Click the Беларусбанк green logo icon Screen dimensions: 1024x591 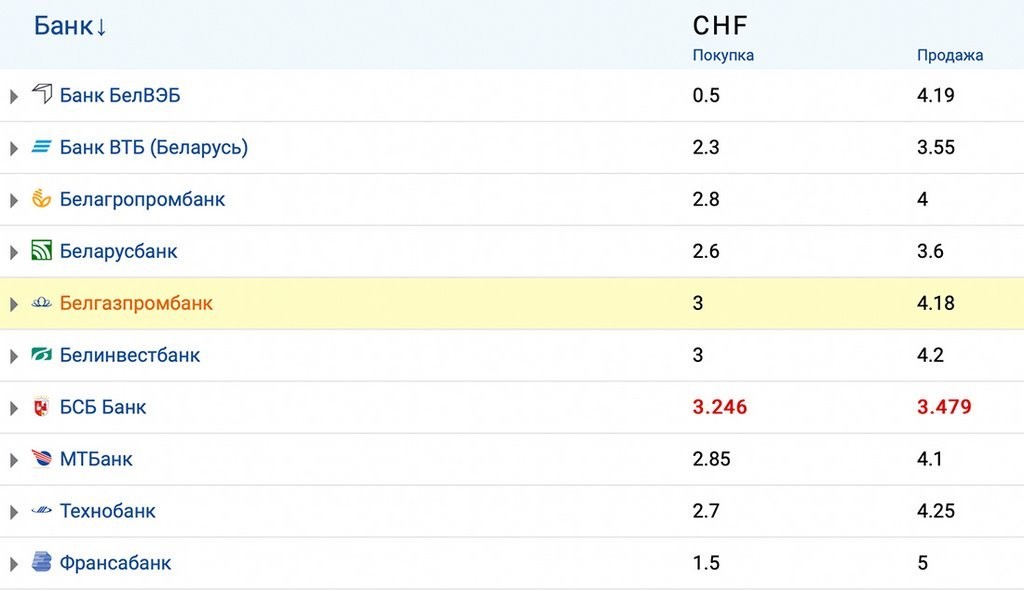(x=41, y=251)
